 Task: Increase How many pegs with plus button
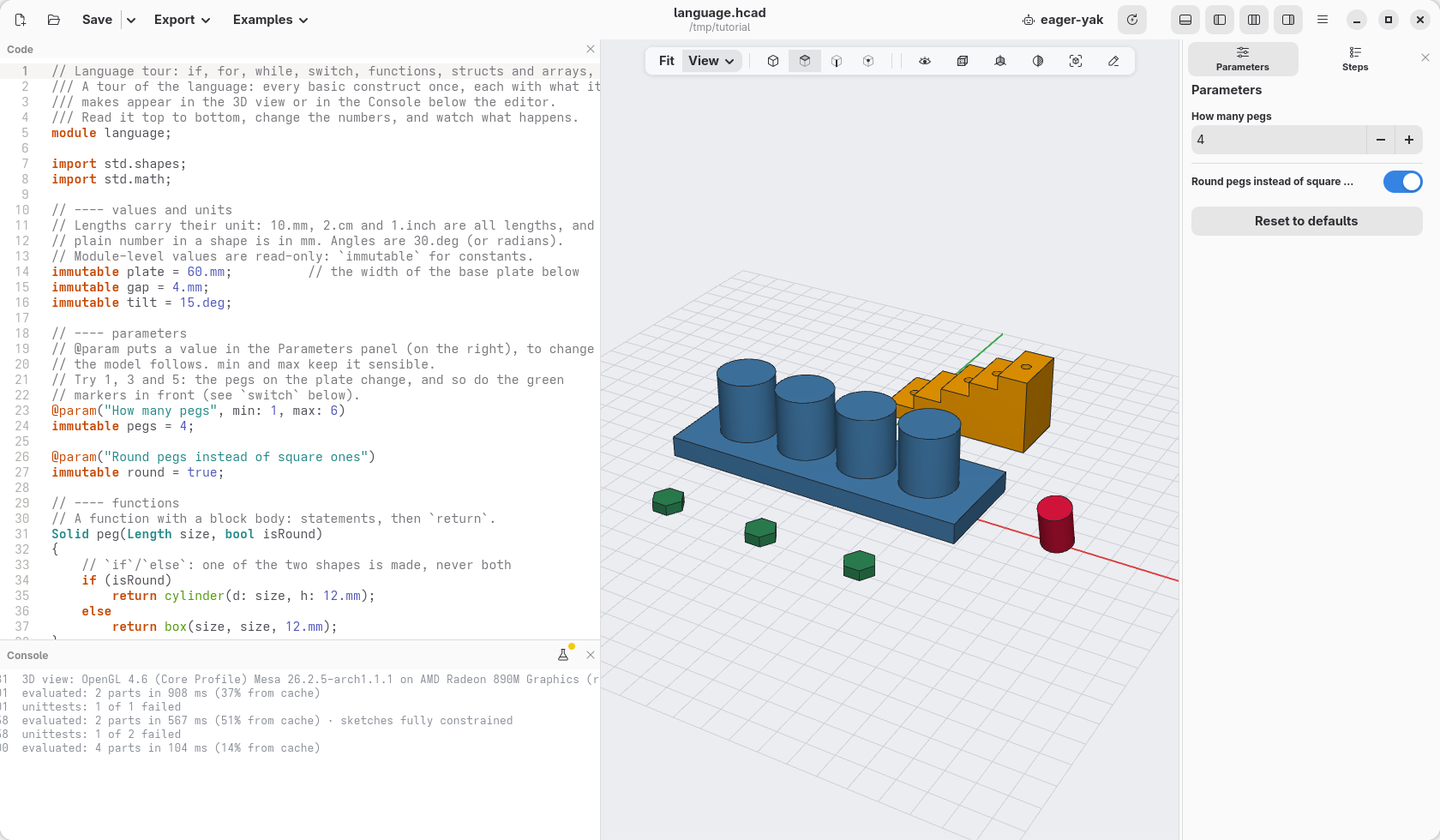tap(1409, 140)
